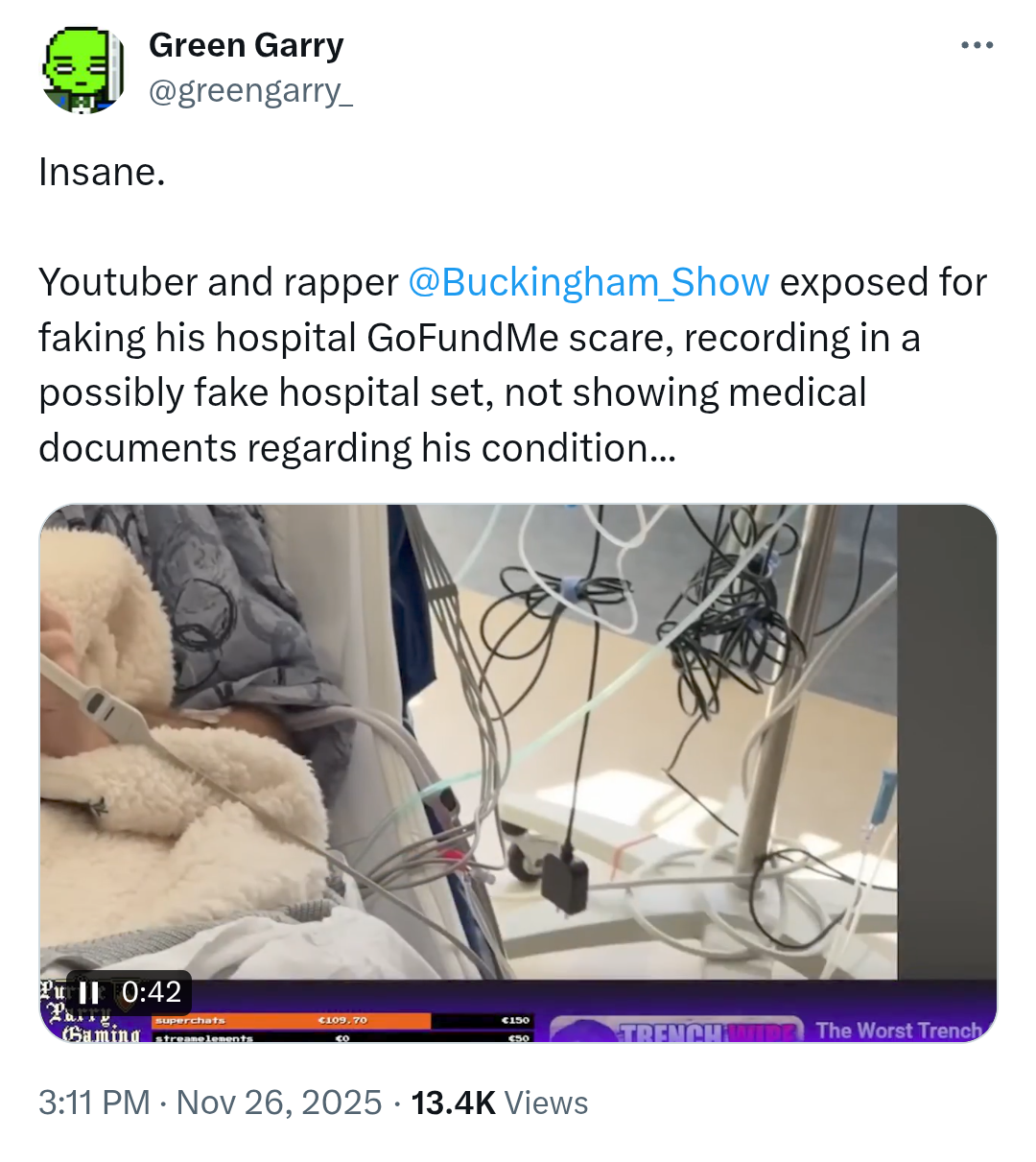Click the streamelements bar label
The height and width of the screenshot is (1162, 1036).
point(203,1038)
